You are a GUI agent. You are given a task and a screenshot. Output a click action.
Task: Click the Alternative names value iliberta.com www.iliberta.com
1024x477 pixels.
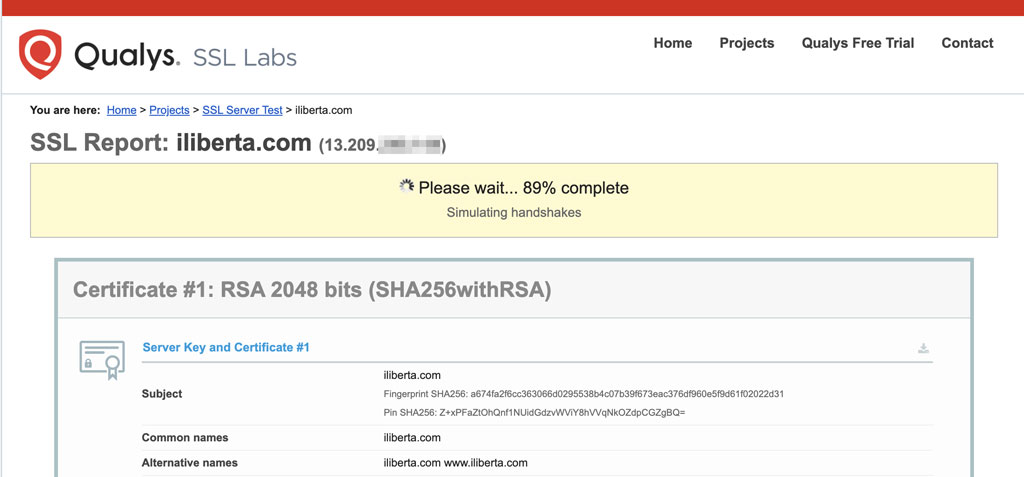[455, 463]
